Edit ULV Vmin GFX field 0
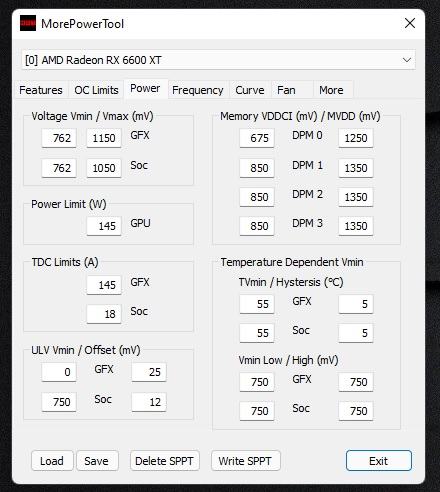Image resolution: width=440 pixels, height=492 pixels. point(59,372)
